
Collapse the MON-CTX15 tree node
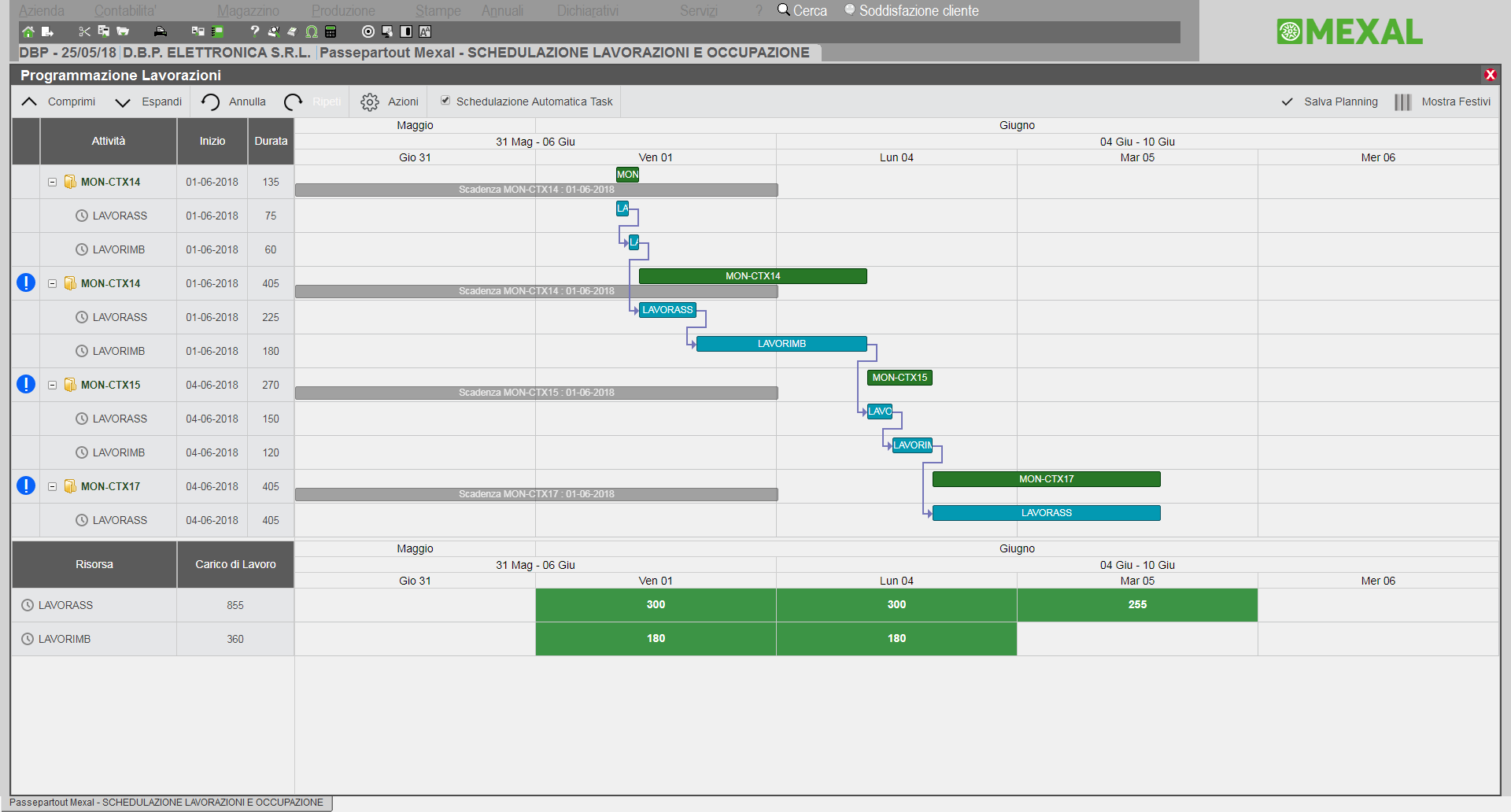tap(52, 385)
